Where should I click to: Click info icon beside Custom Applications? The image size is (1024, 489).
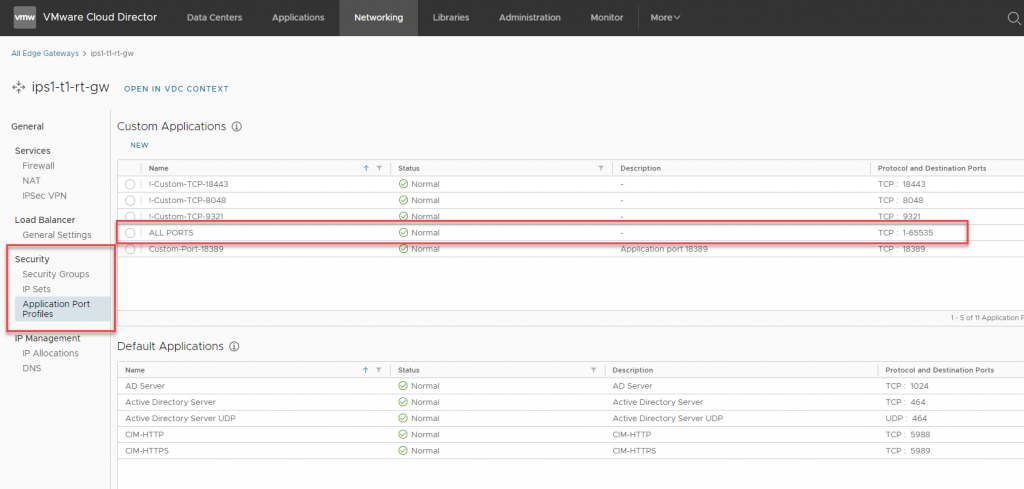(237, 127)
